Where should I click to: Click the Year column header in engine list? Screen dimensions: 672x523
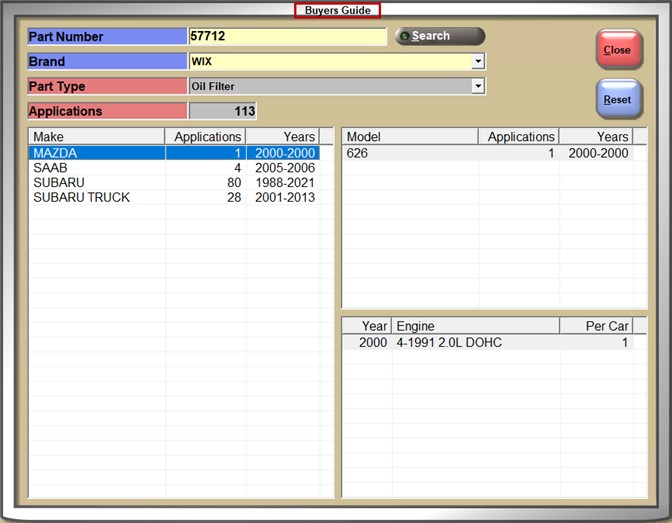click(367, 326)
